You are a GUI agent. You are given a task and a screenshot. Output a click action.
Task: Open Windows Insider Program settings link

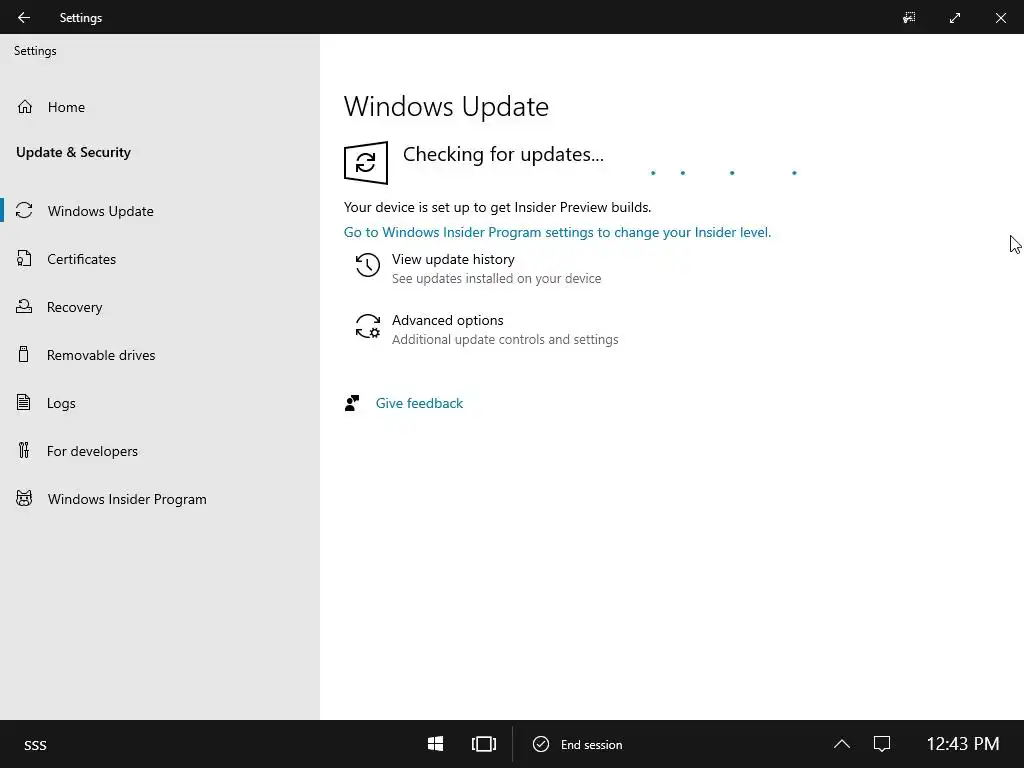tap(557, 232)
